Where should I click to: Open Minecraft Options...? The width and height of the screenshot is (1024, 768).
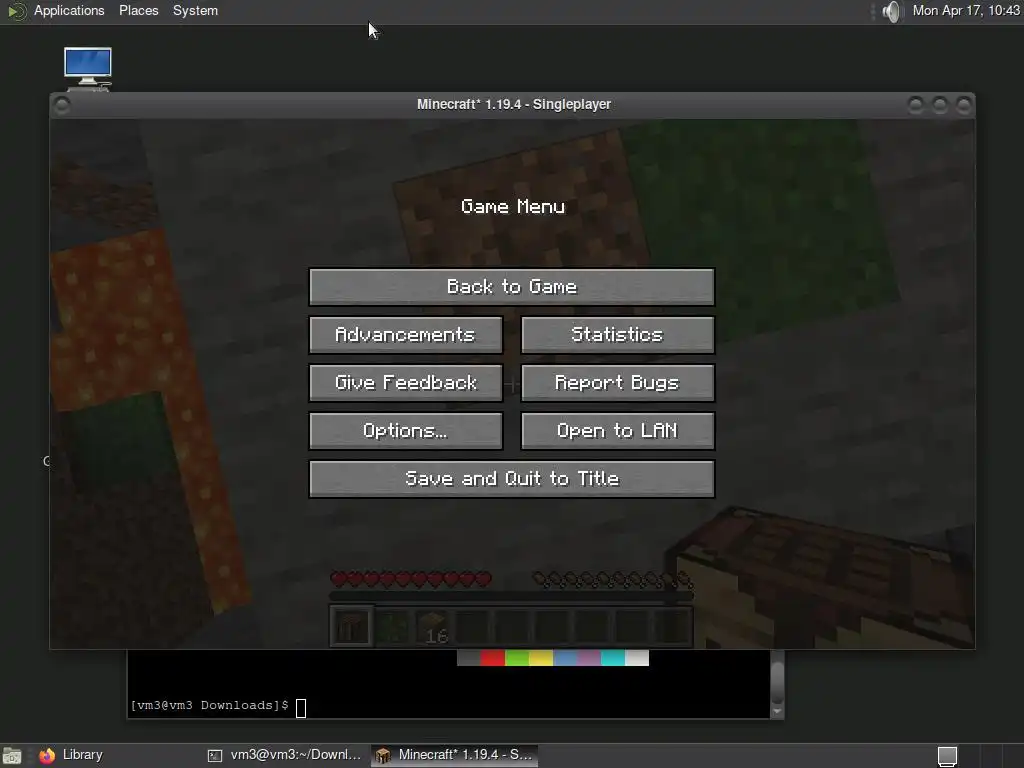point(406,431)
